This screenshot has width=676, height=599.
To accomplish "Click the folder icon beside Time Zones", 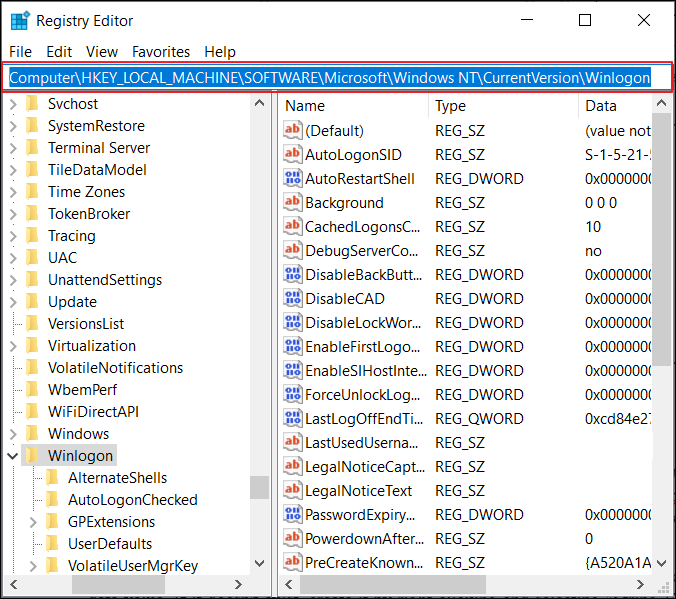I will coord(32,191).
